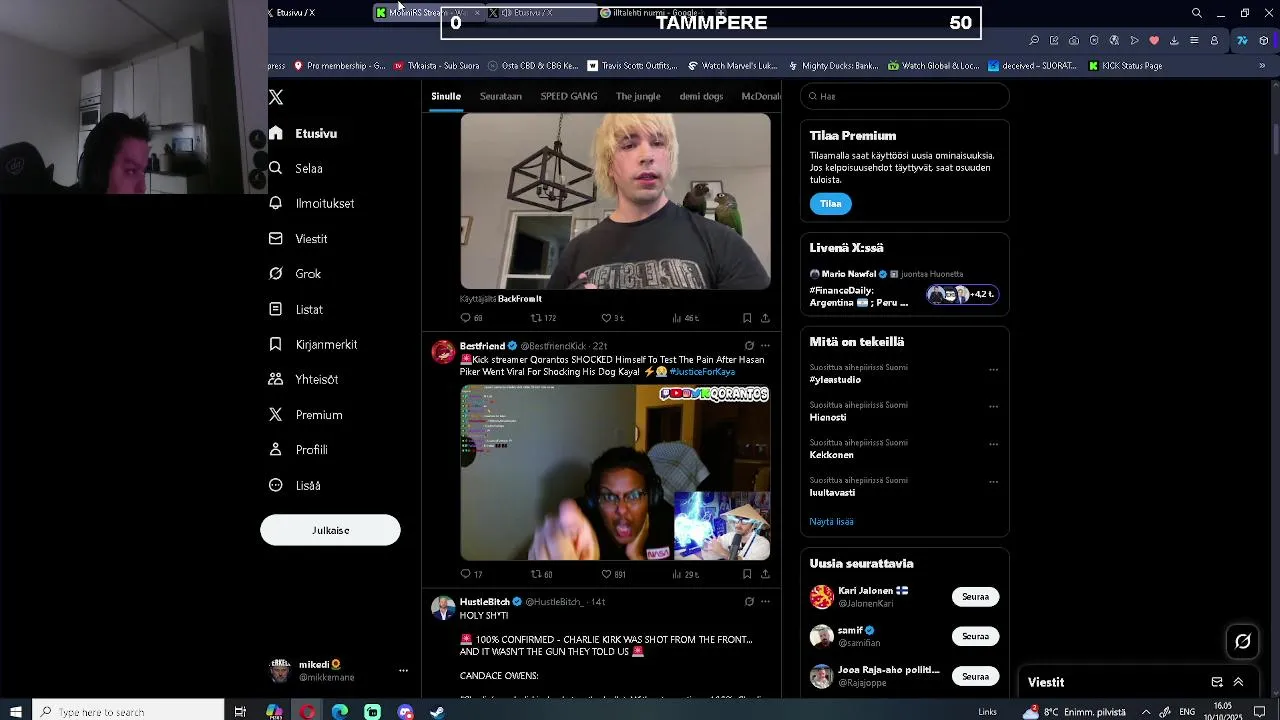The height and width of the screenshot is (720, 1280).
Task: Open Kekkonen trend options menu
Action: 993,444
